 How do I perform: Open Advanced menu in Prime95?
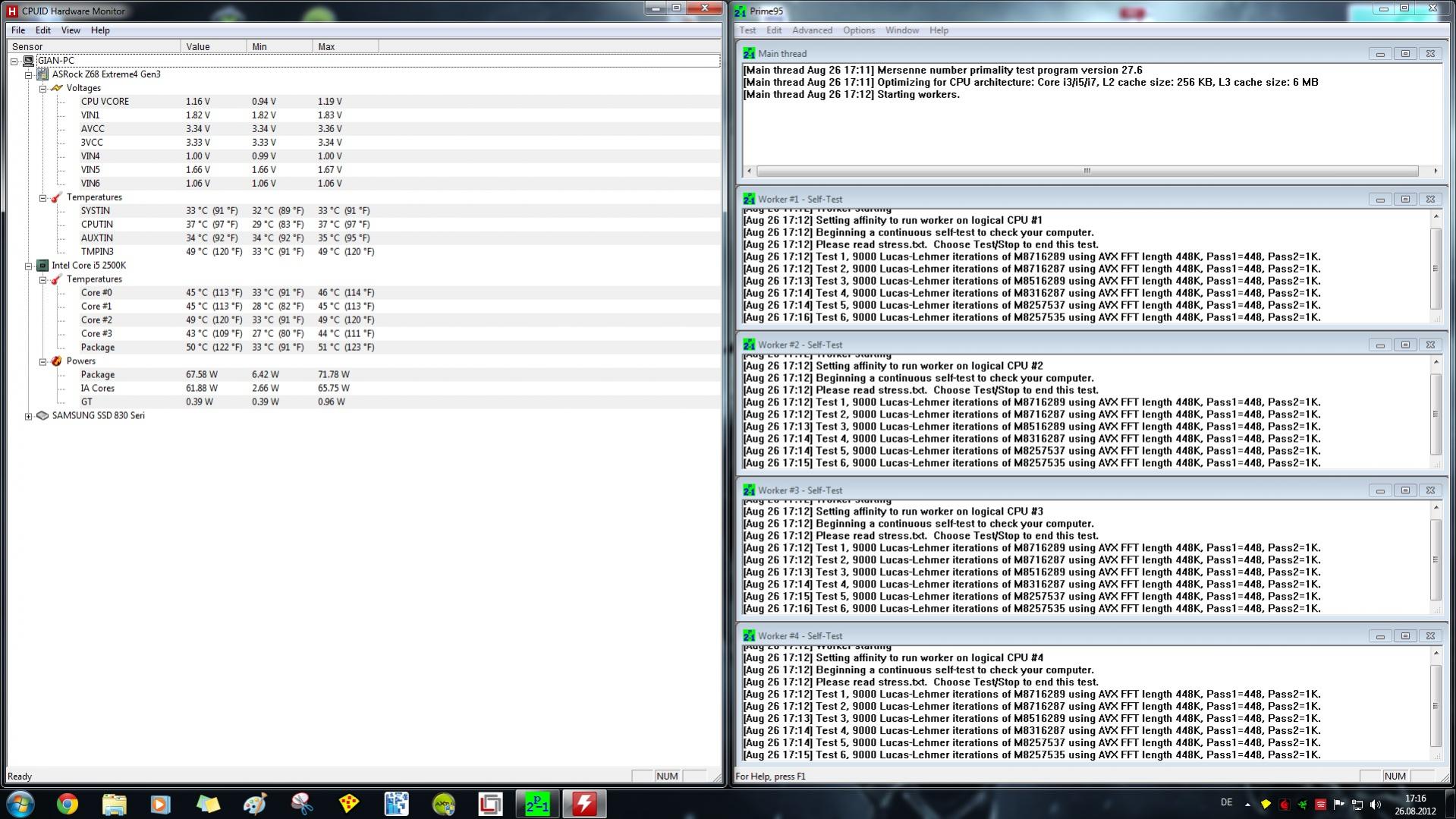pos(812,30)
